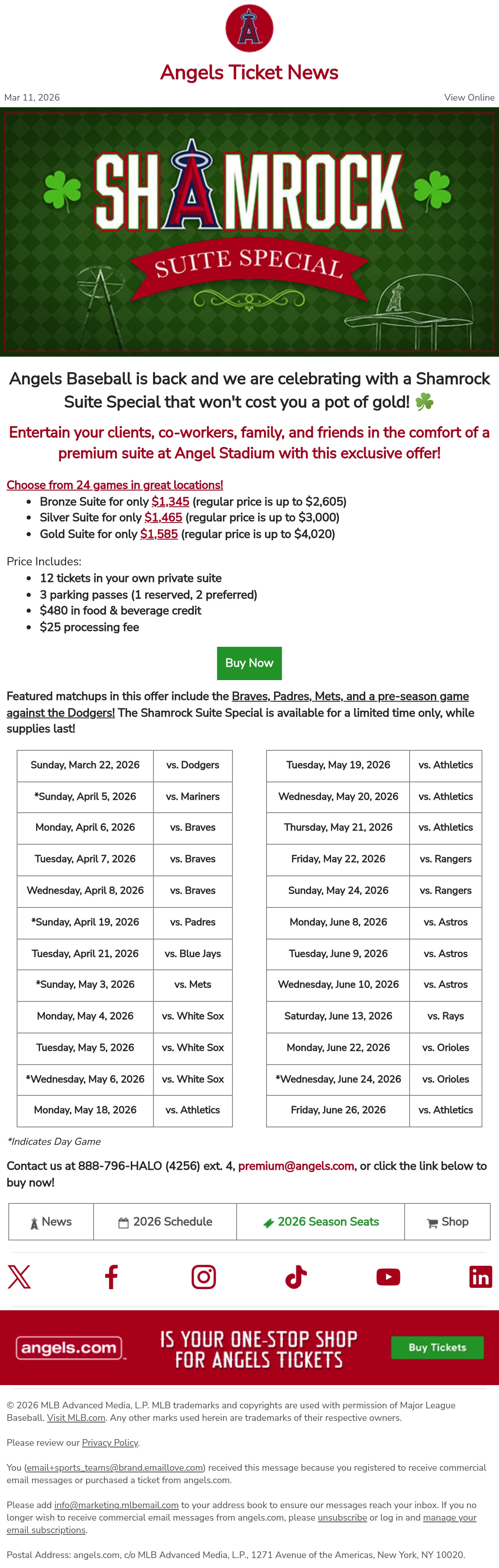
Task: Open the LinkedIn social icon
Action: click(481, 1277)
